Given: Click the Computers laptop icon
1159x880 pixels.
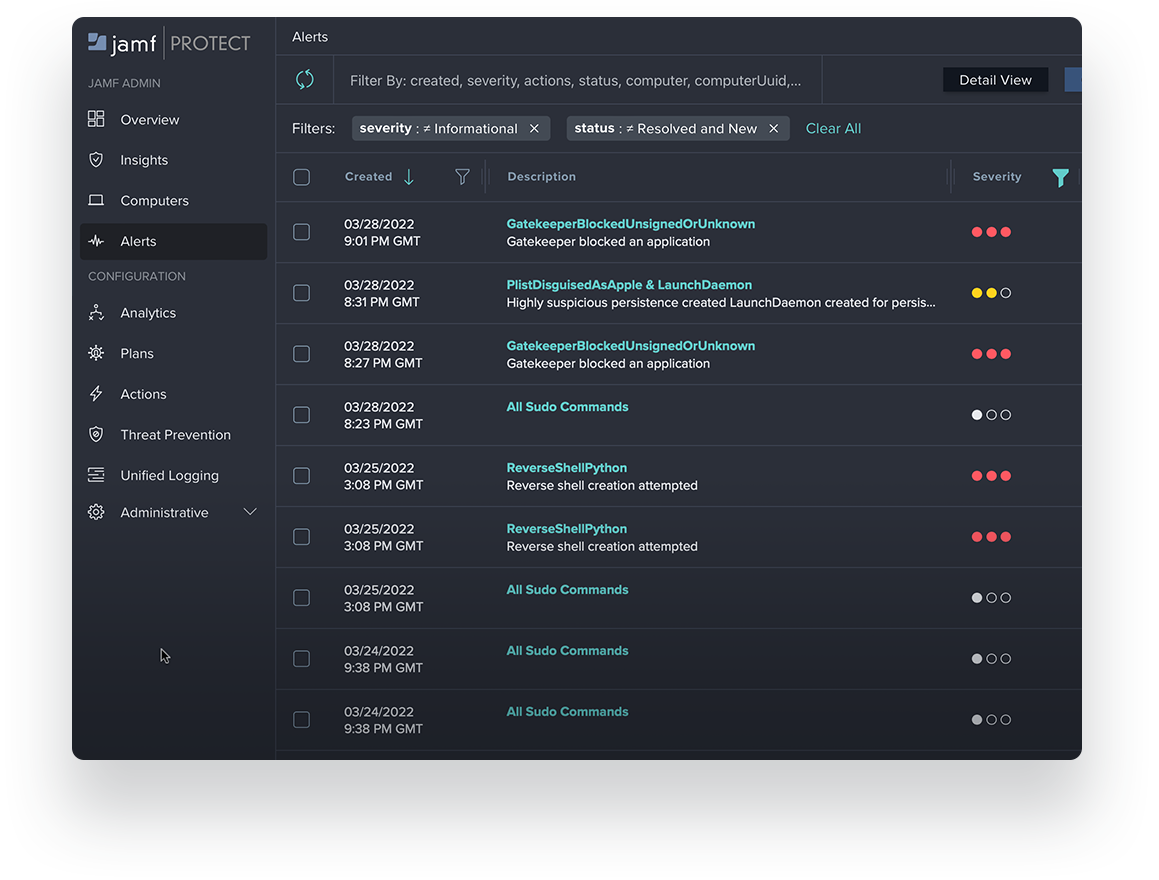Looking at the screenshot, I should (x=96, y=200).
